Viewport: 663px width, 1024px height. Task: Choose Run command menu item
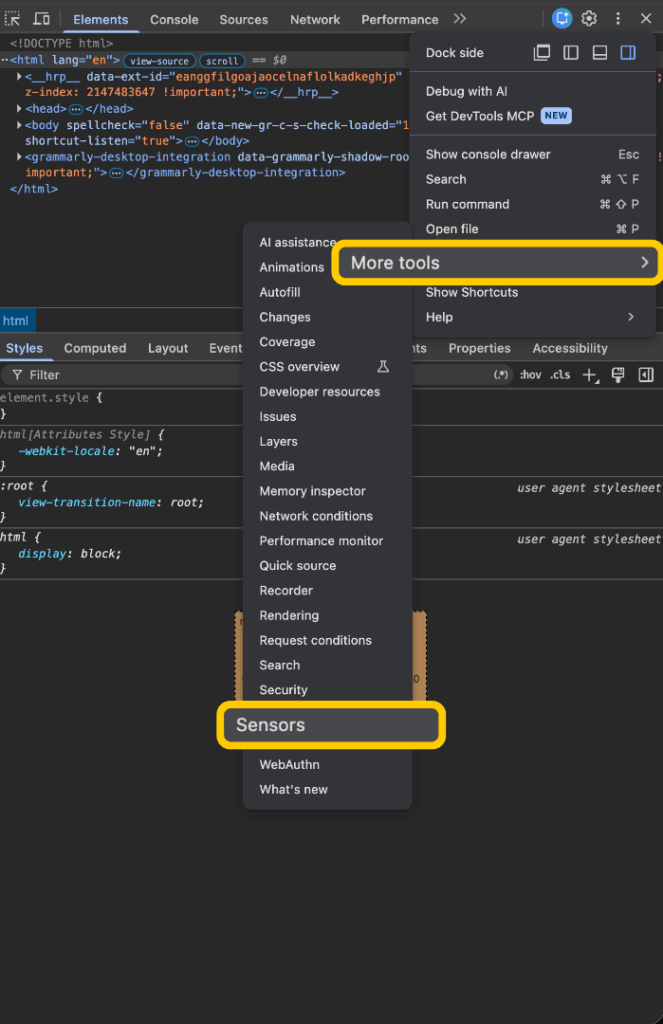[532, 204]
